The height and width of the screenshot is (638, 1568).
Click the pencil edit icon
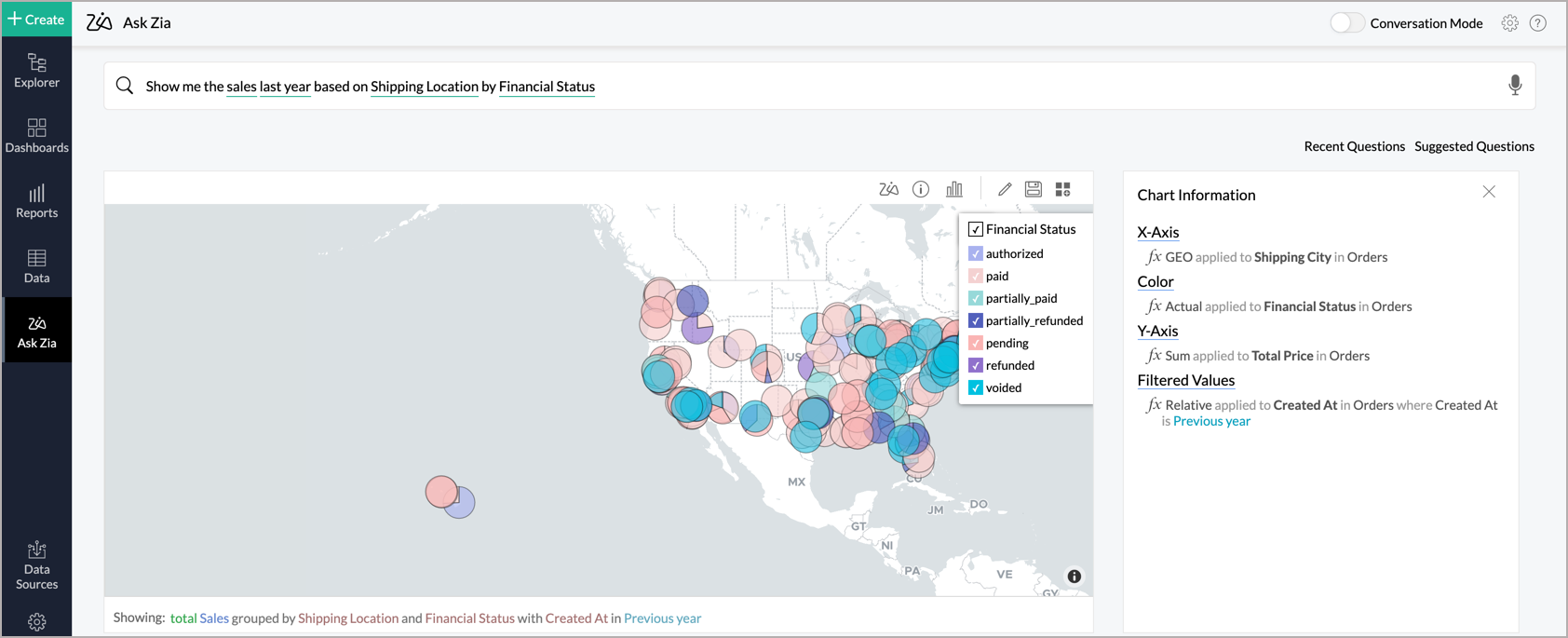pos(1005,189)
